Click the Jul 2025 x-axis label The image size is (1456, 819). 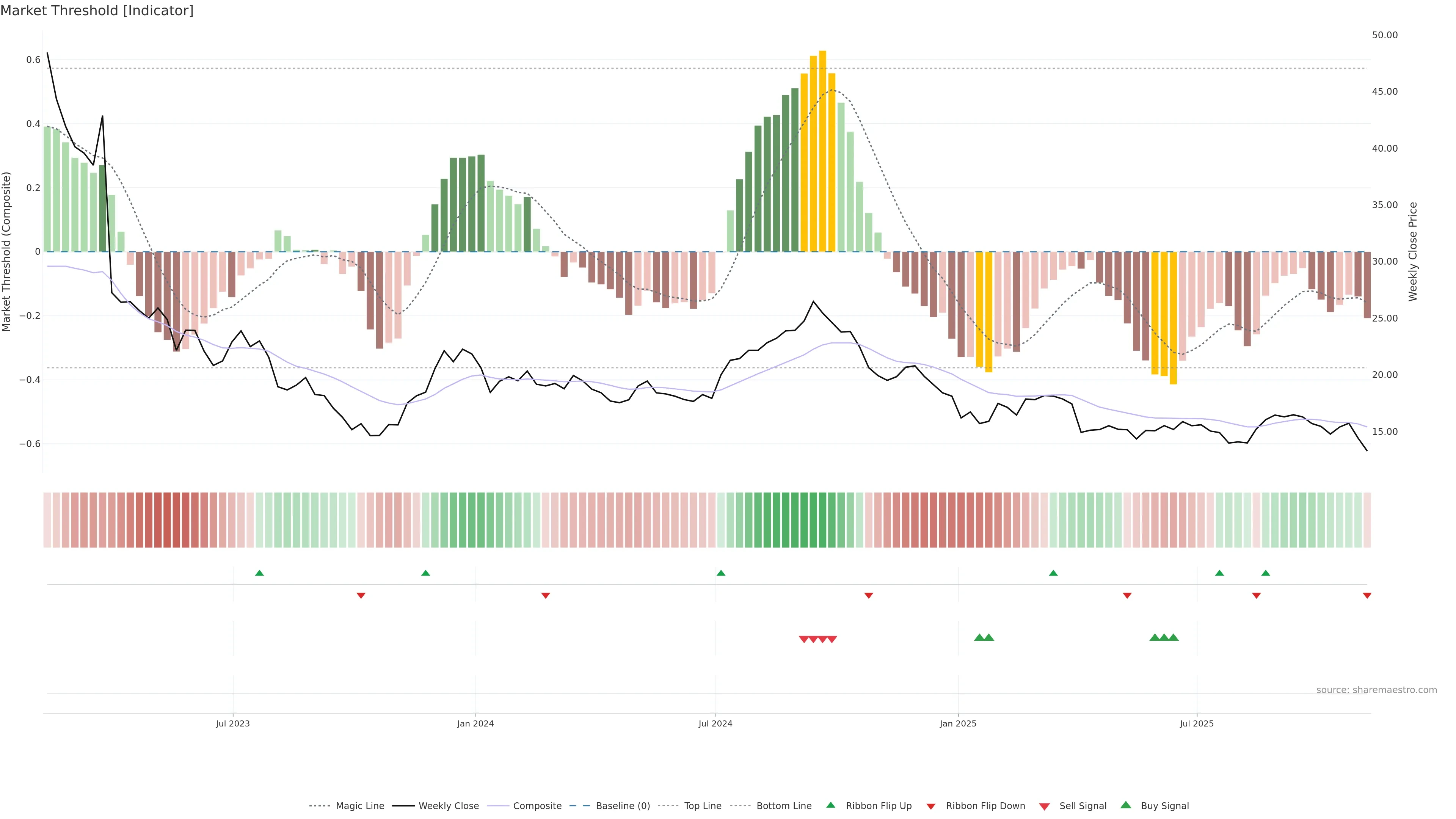(x=1197, y=723)
